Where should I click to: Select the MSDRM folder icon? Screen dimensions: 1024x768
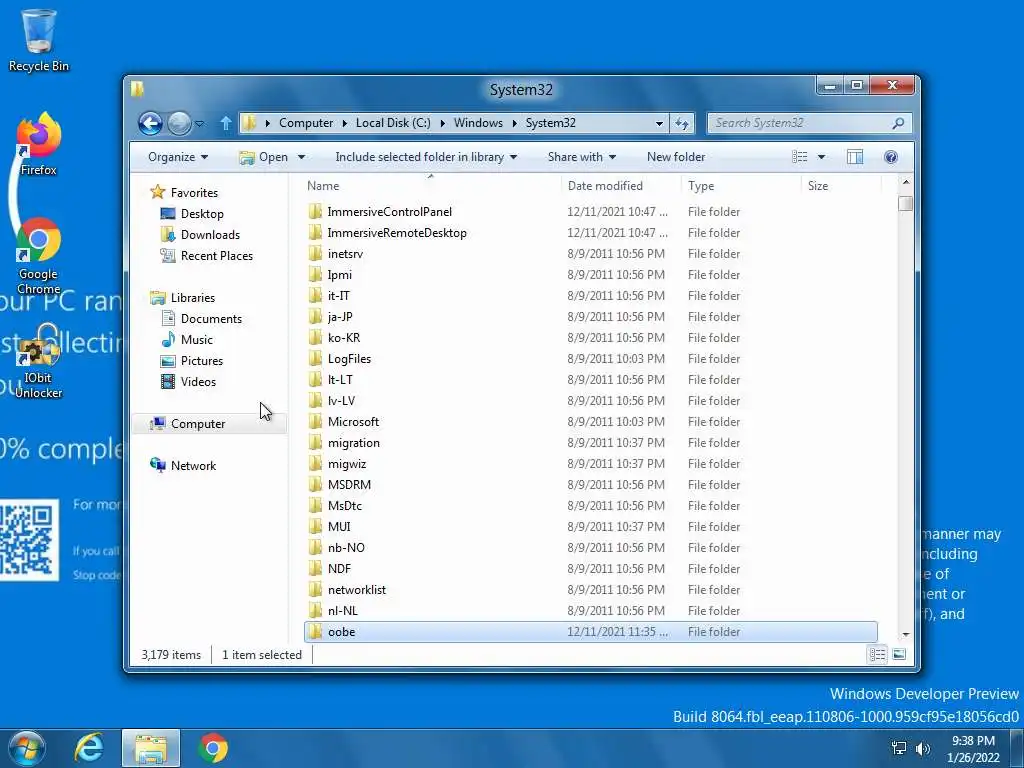pyautogui.click(x=315, y=484)
